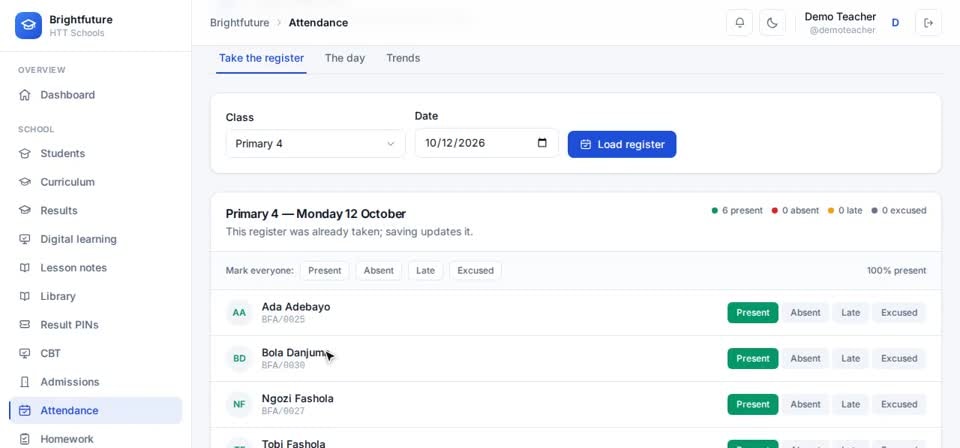
Task: Mark Bola Danjuma as Absent
Action: pos(805,359)
